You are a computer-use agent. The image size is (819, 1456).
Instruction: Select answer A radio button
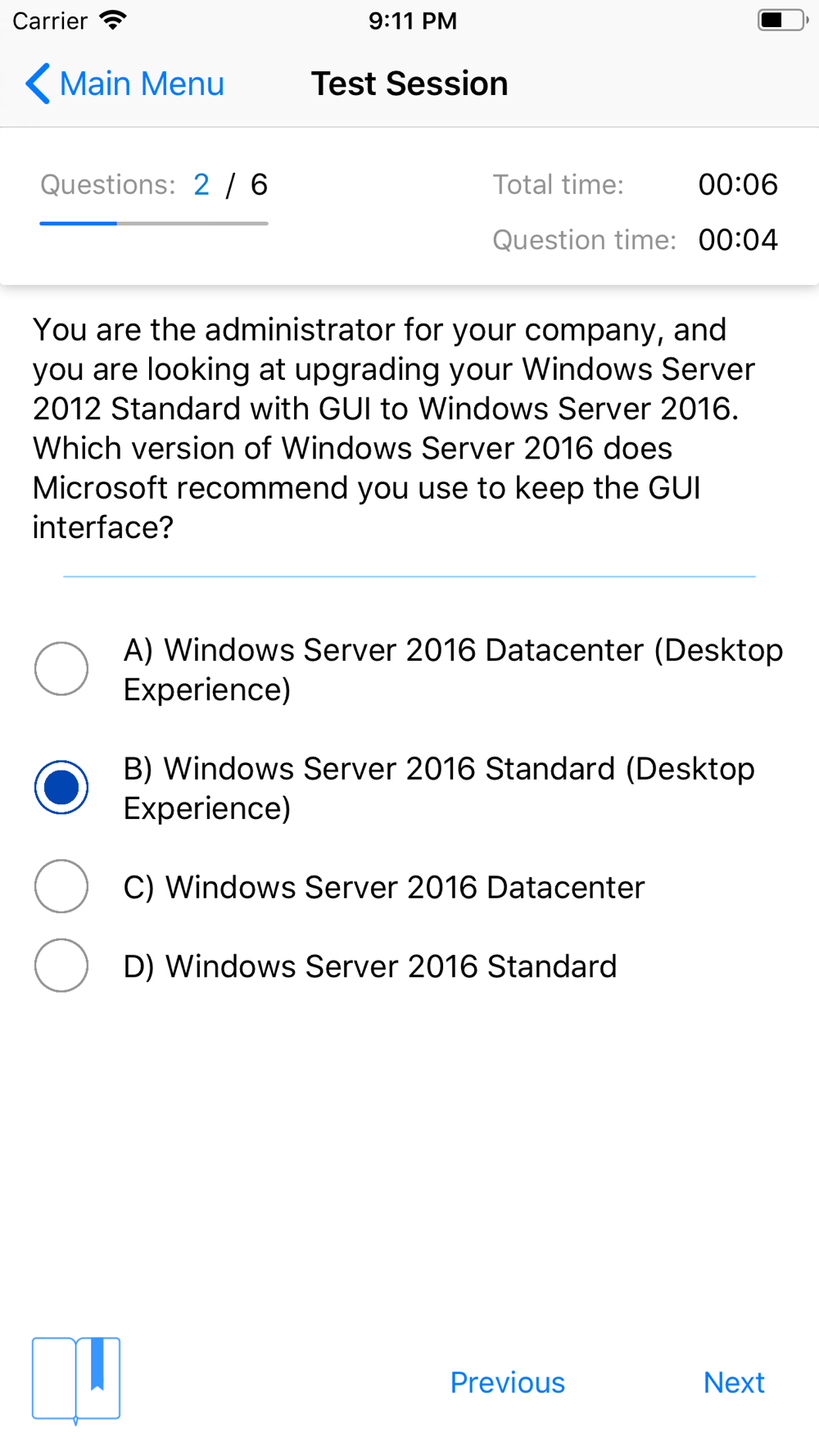point(61,669)
